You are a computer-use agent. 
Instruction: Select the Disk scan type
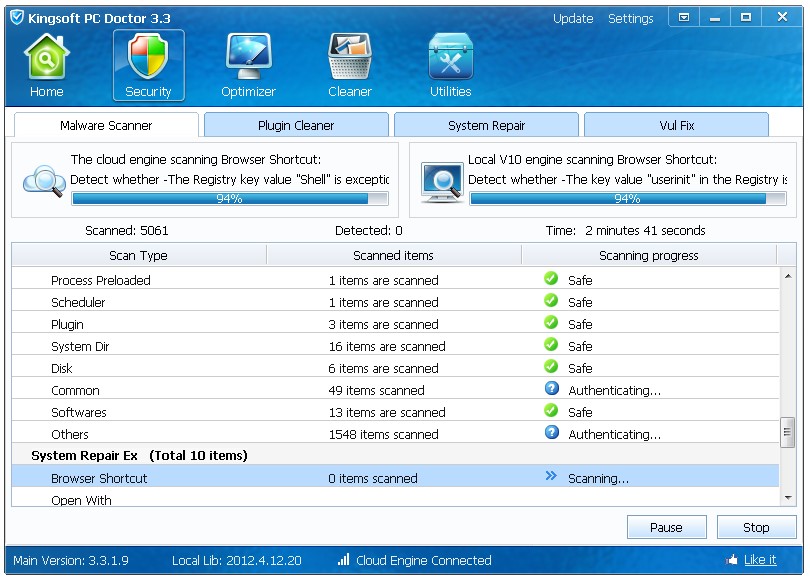click(61, 369)
